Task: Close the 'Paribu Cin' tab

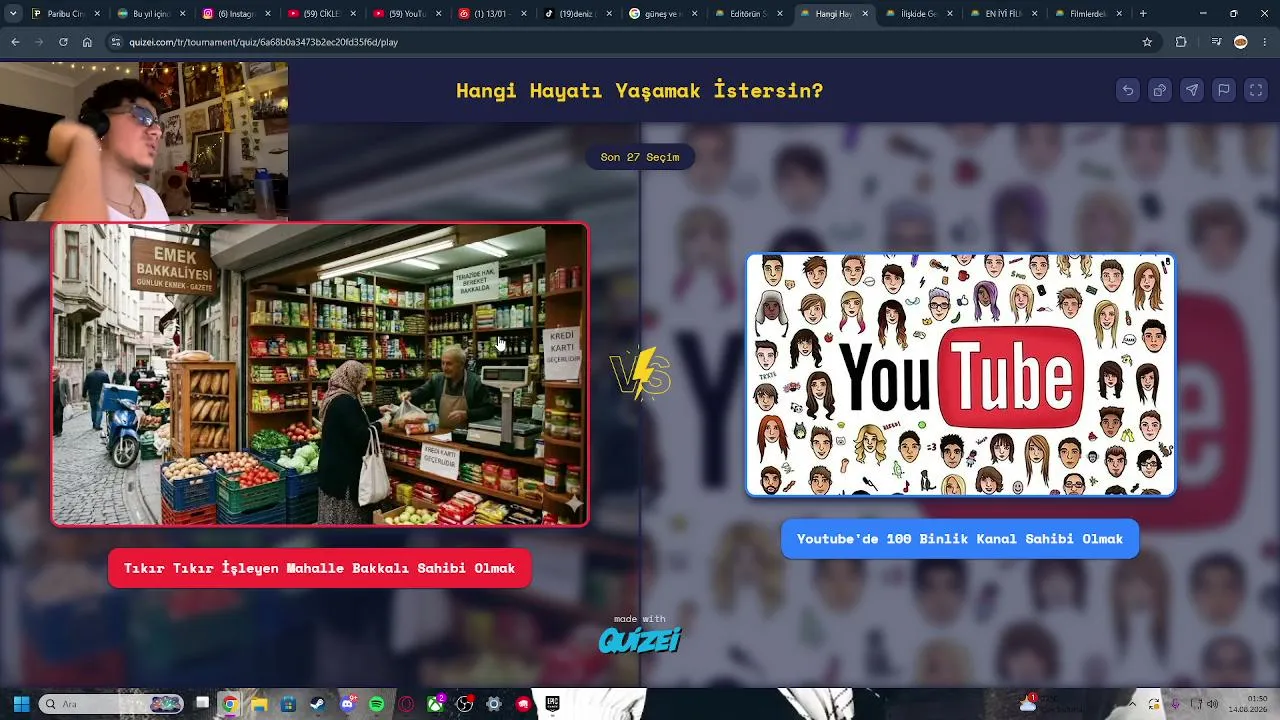Action: click(98, 14)
